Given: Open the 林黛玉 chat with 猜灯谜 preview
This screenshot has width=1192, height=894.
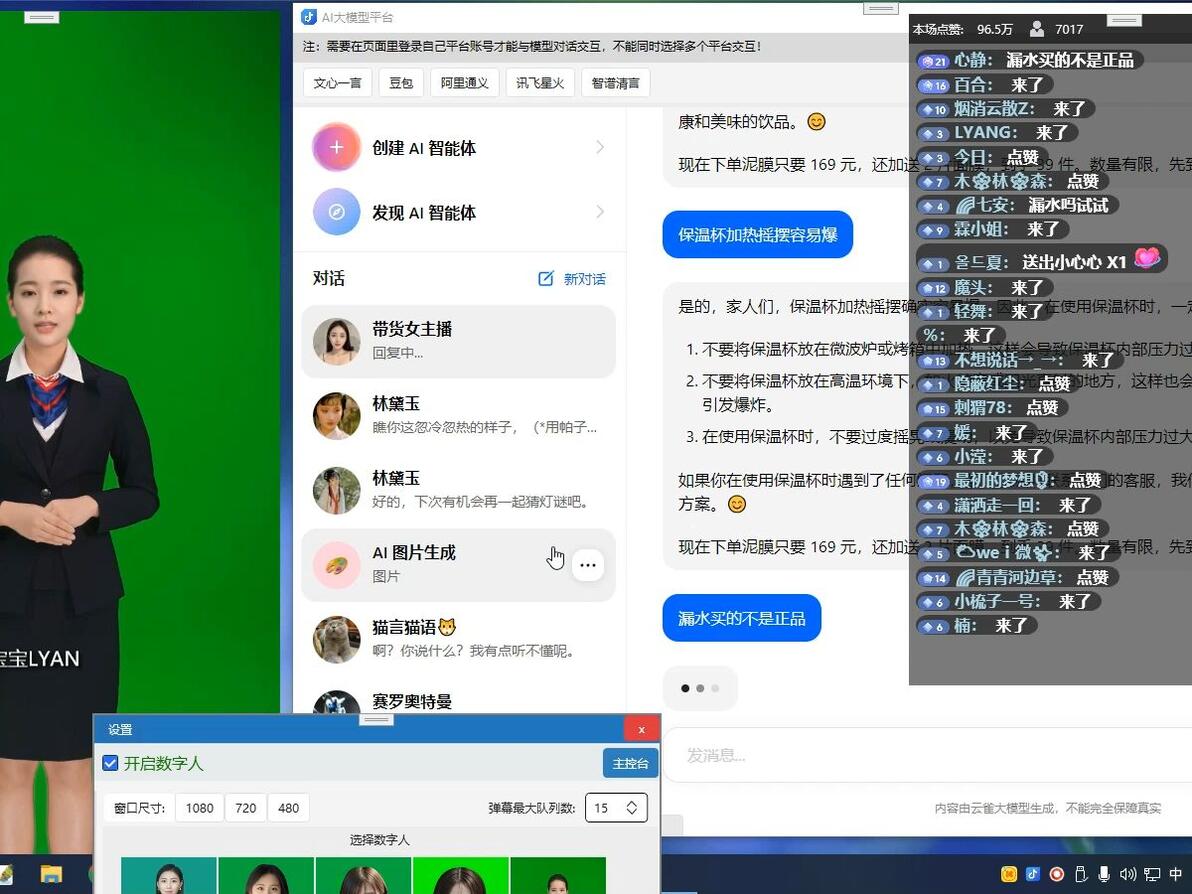Looking at the screenshot, I should [x=458, y=490].
